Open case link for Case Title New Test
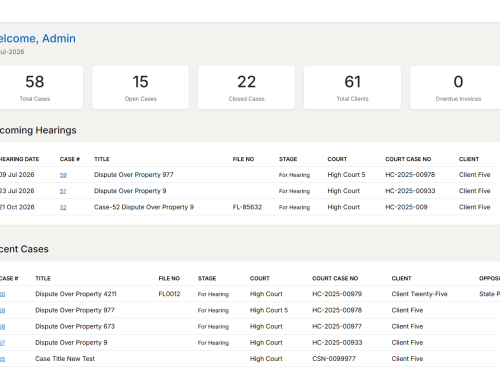 tap(2, 359)
